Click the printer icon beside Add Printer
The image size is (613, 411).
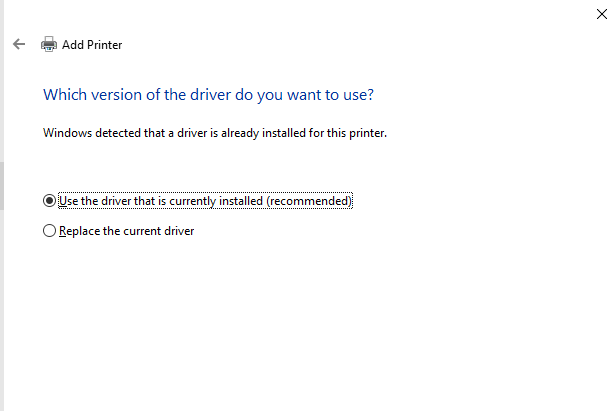point(49,44)
